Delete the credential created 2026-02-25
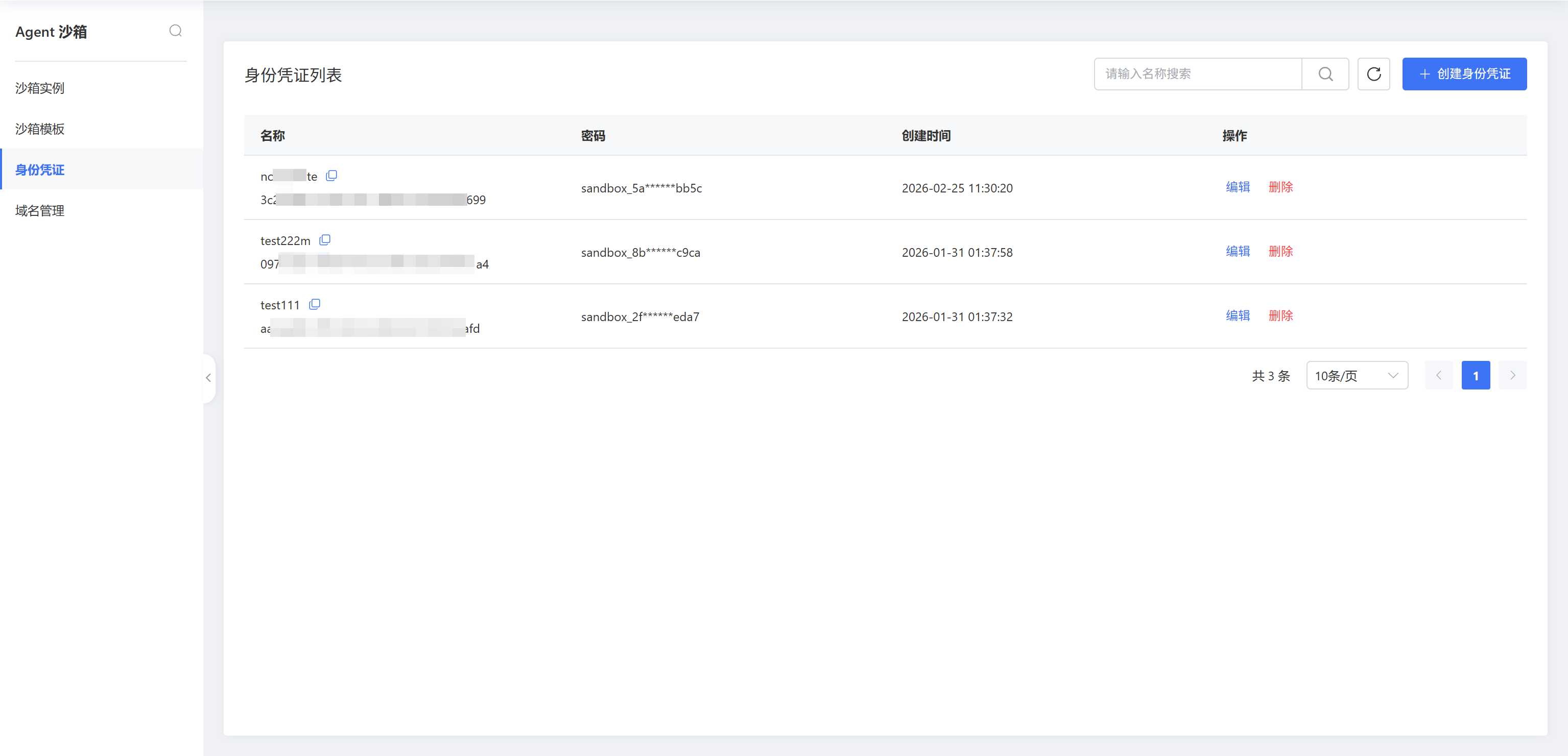 [1280, 187]
